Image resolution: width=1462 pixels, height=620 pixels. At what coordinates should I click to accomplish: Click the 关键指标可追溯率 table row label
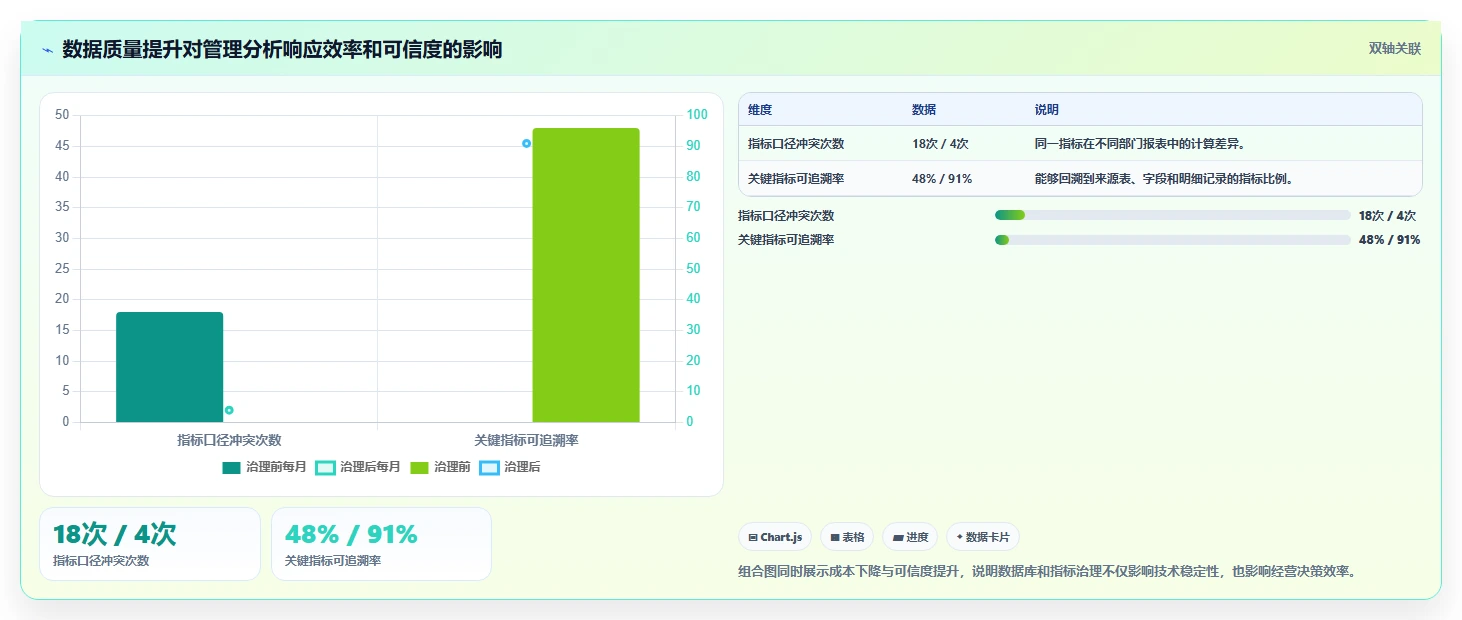coord(796,179)
